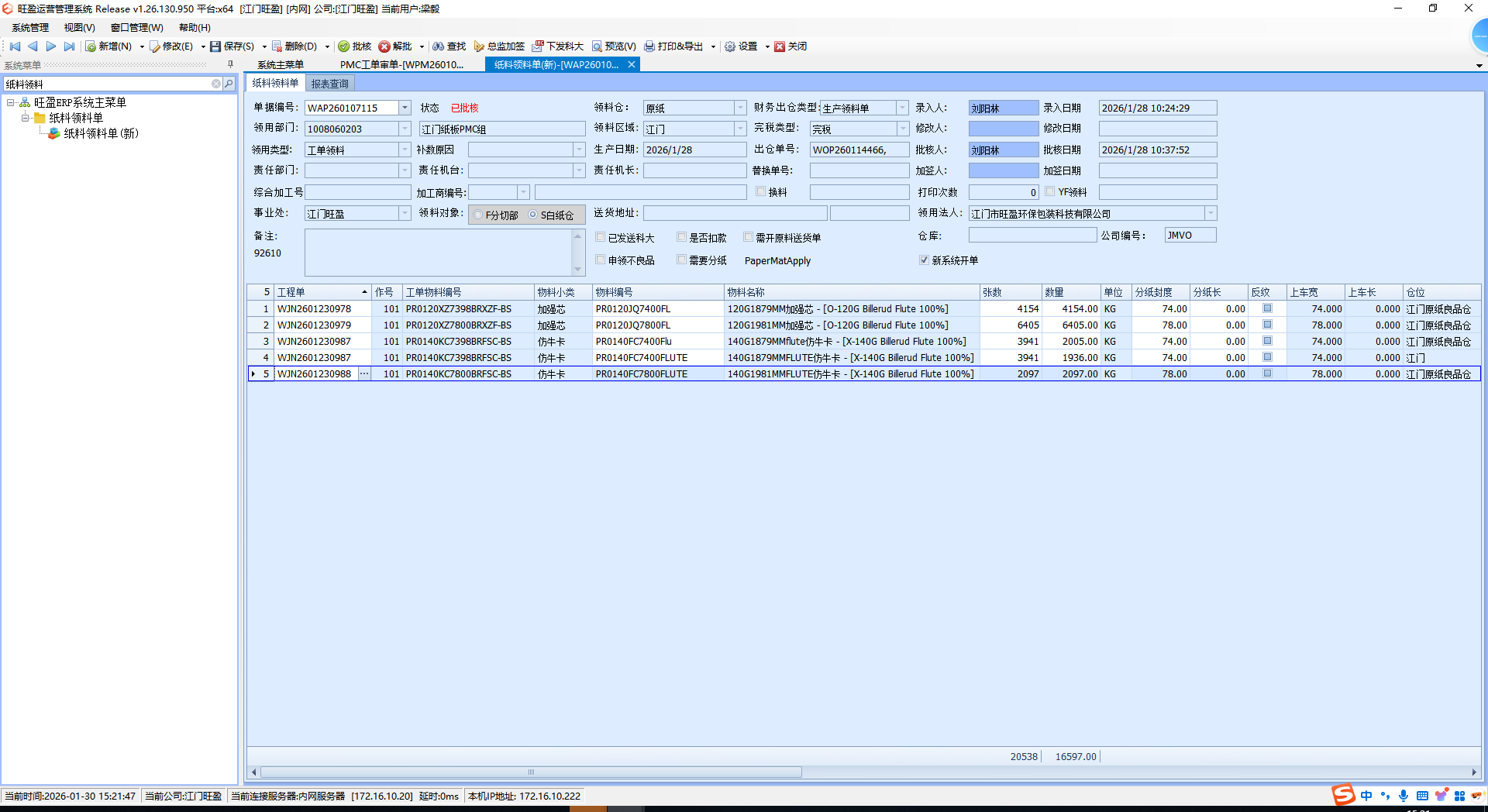The width and height of the screenshot is (1488, 812).
Task: Click the 修改(E) edit toolbar icon
Action: (x=155, y=46)
